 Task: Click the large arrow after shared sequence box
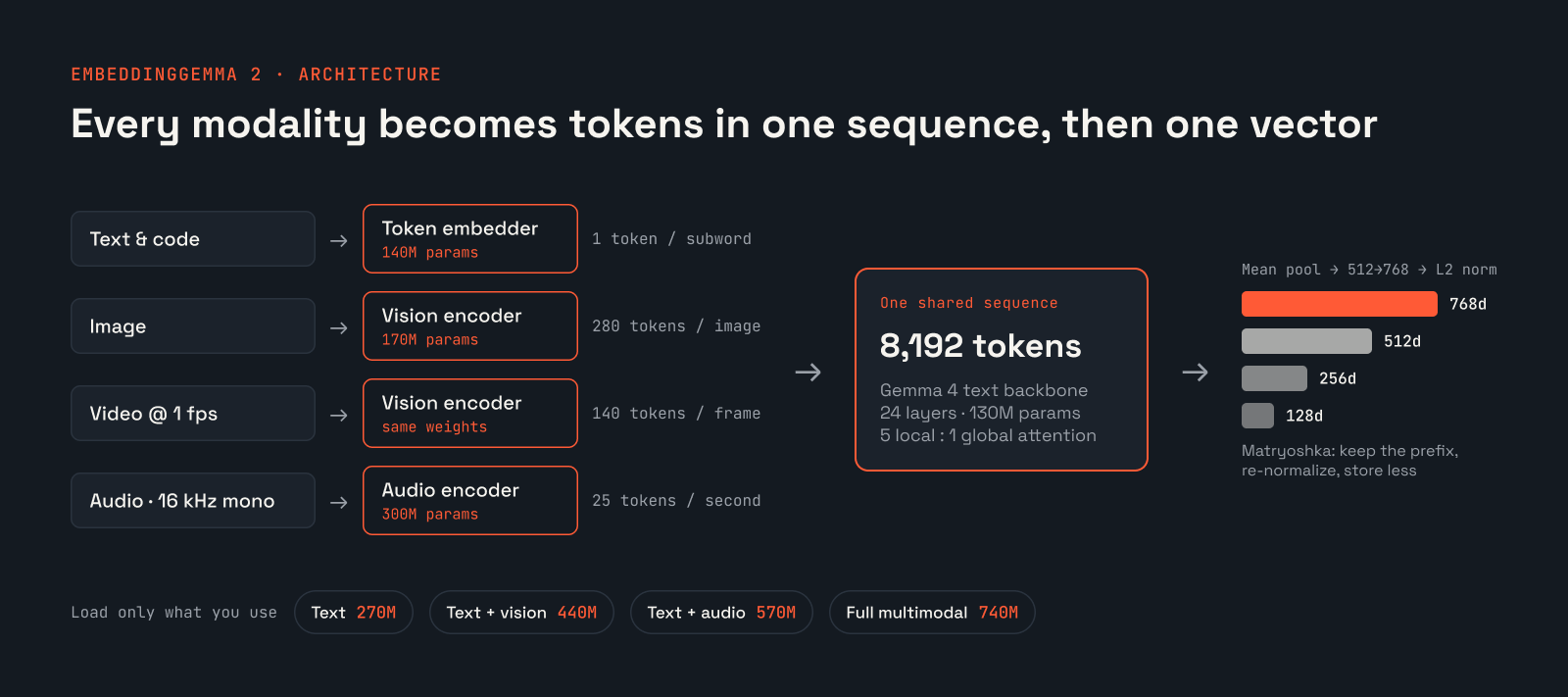point(1195,373)
